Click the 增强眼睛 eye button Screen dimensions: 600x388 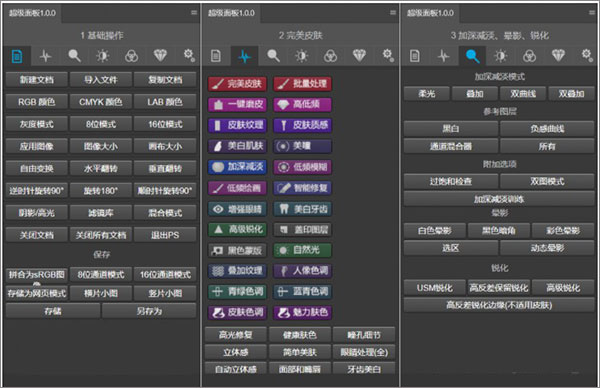coord(237,209)
